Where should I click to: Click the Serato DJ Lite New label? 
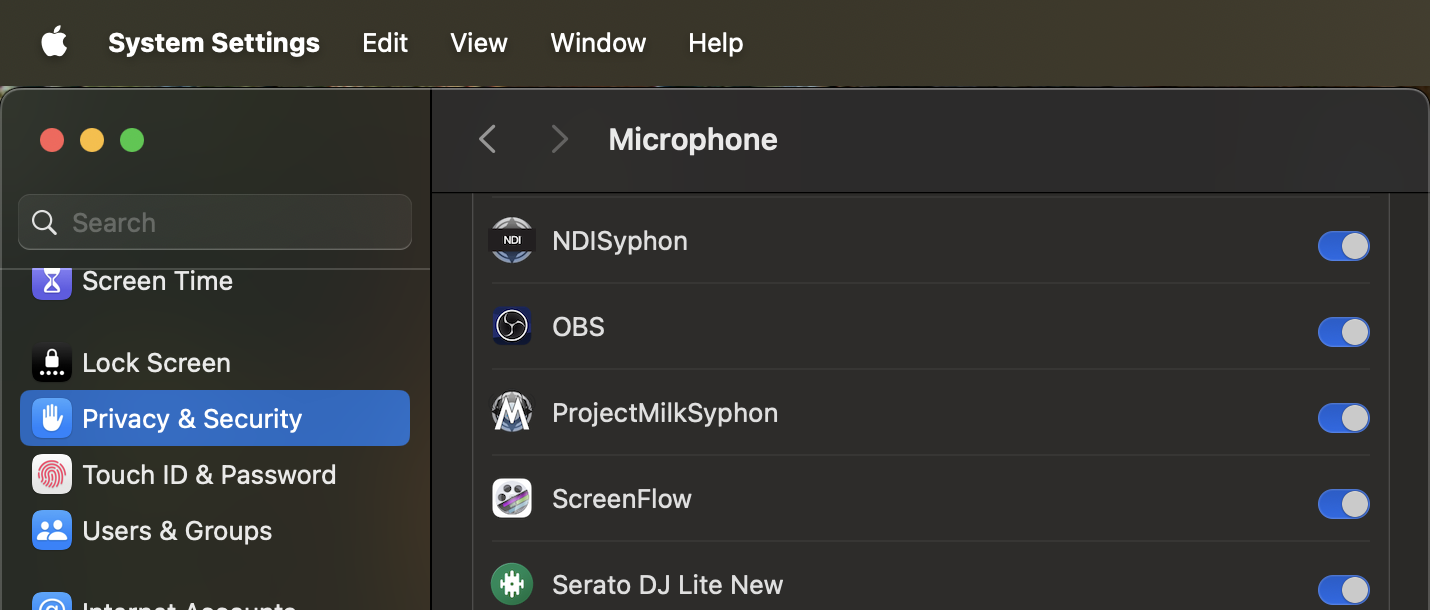[668, 585]
